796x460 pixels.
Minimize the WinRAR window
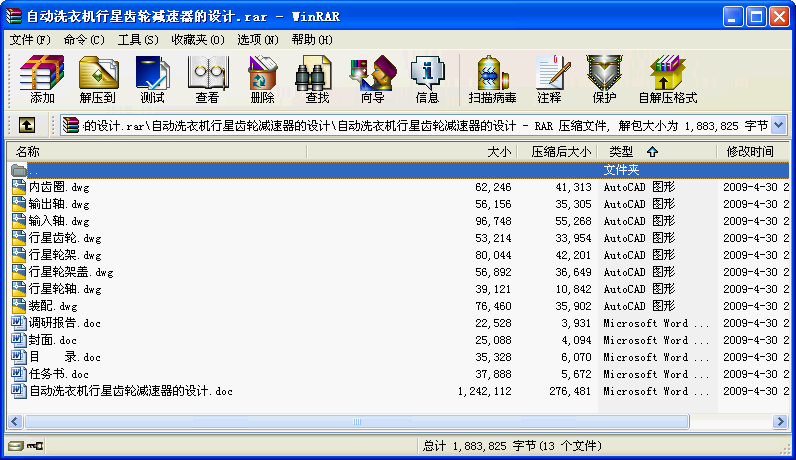(x=733, y=17)
